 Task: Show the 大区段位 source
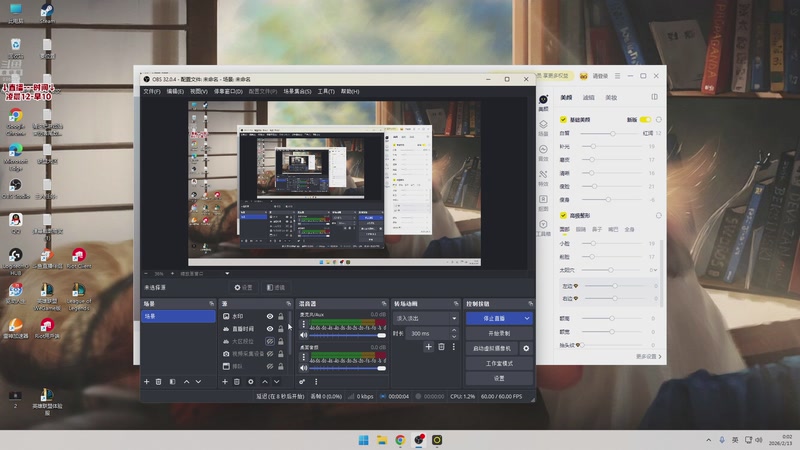[x=270, y=341]
